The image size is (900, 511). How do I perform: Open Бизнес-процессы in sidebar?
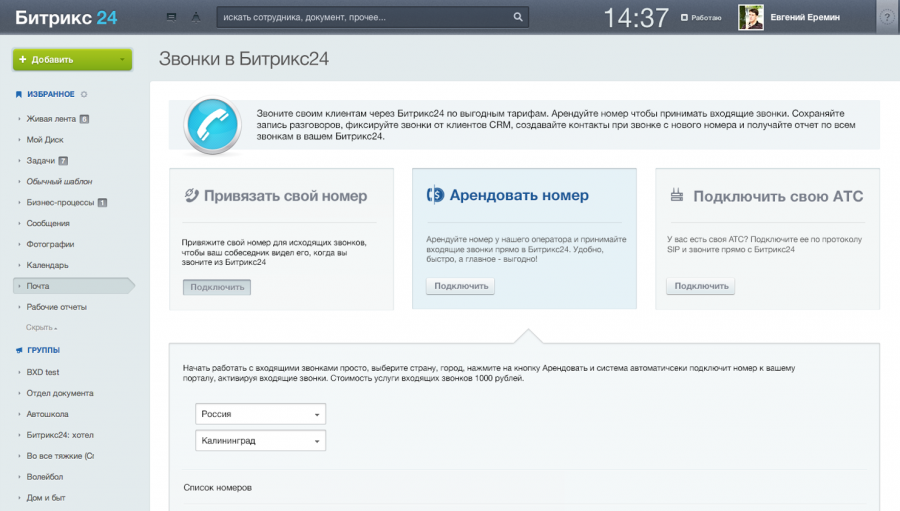point(60,203)
